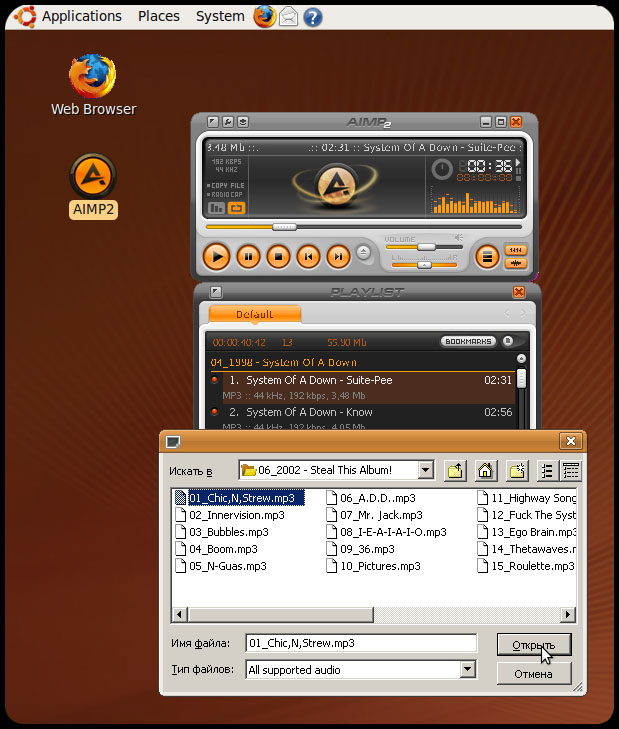Screen dimensions: 619x729
Task: Click the eject/open file button in AIMP2
Action: 364,252
